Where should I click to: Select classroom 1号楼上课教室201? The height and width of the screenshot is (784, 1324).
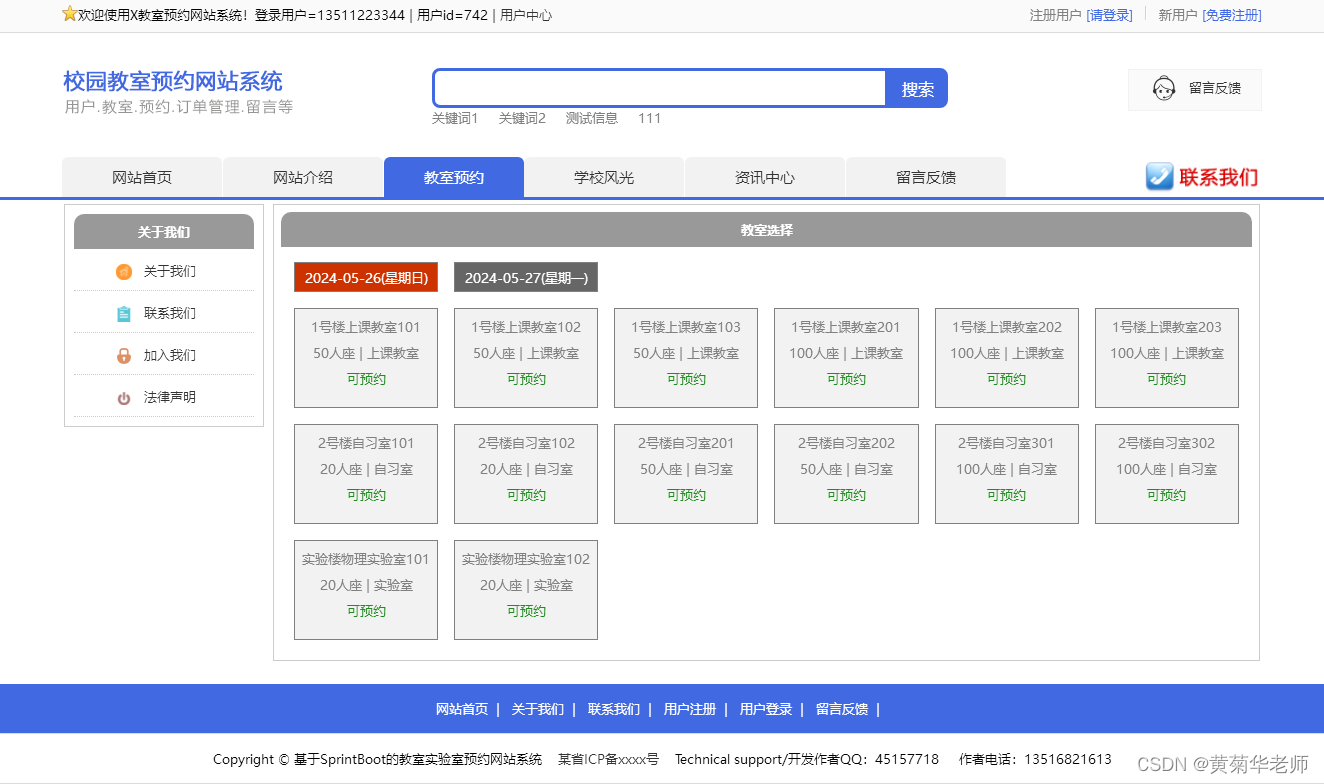click(x=846, y=358)
